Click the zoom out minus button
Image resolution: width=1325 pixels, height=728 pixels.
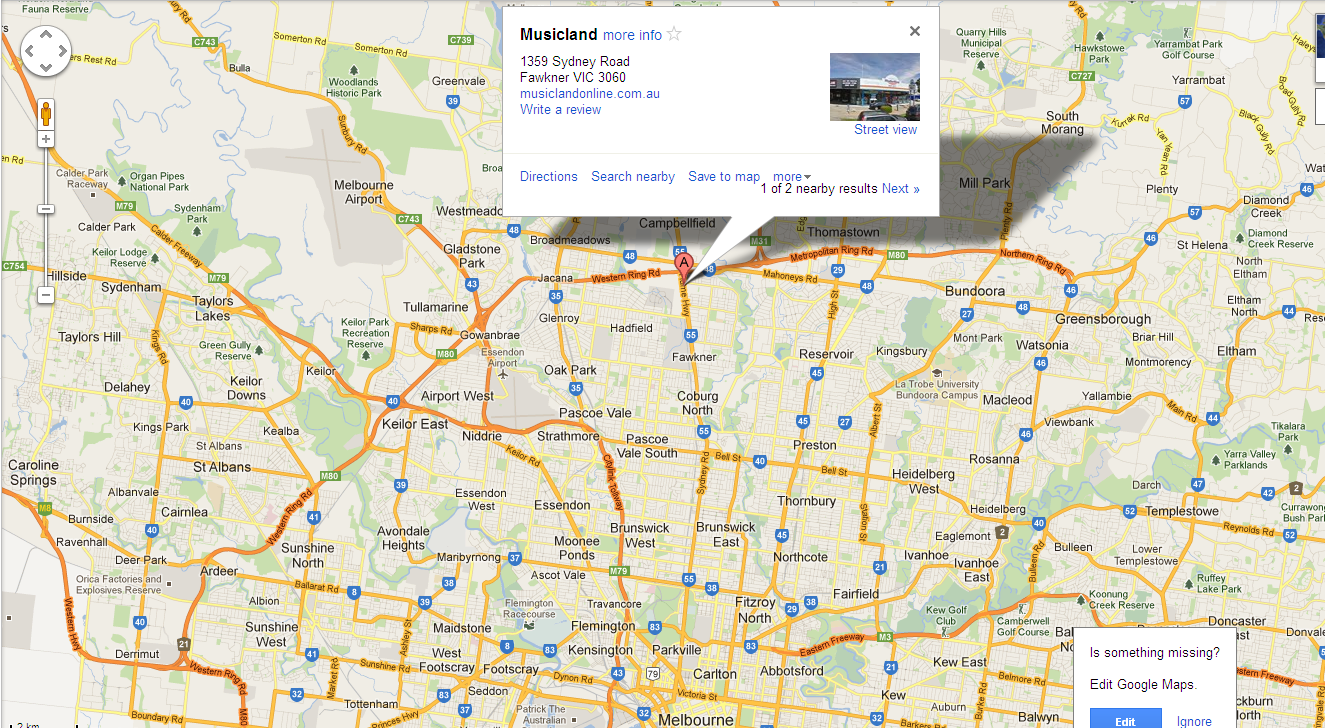45,295
